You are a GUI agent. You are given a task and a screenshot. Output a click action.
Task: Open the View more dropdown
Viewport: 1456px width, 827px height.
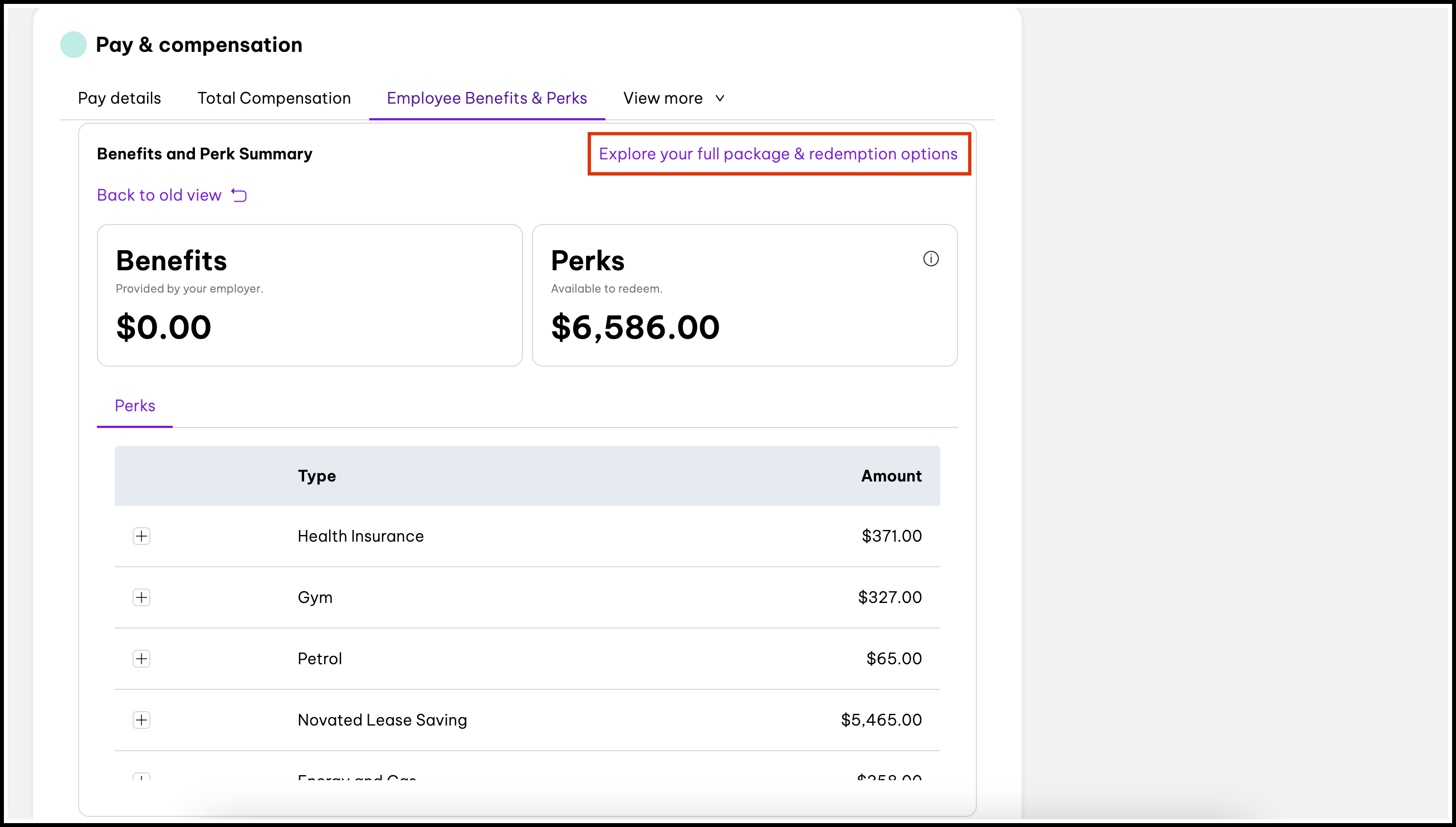click(673, 98)
